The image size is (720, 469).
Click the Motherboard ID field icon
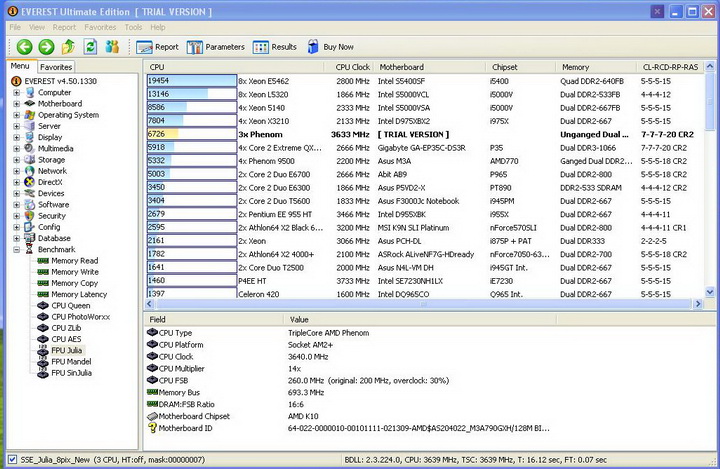pos(152,428)
